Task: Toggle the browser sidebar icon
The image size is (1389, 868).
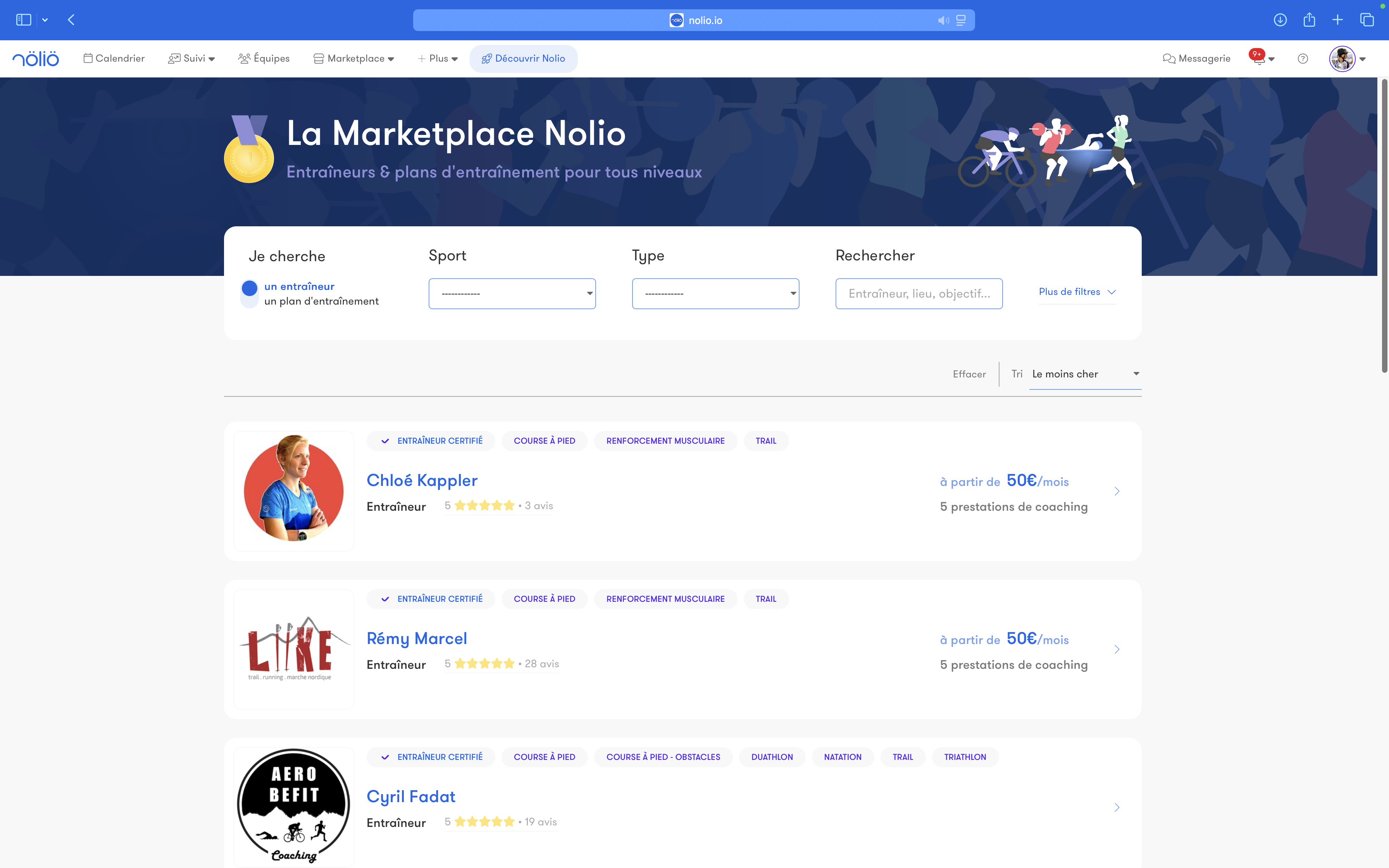Action: click(x=24, y=20)
